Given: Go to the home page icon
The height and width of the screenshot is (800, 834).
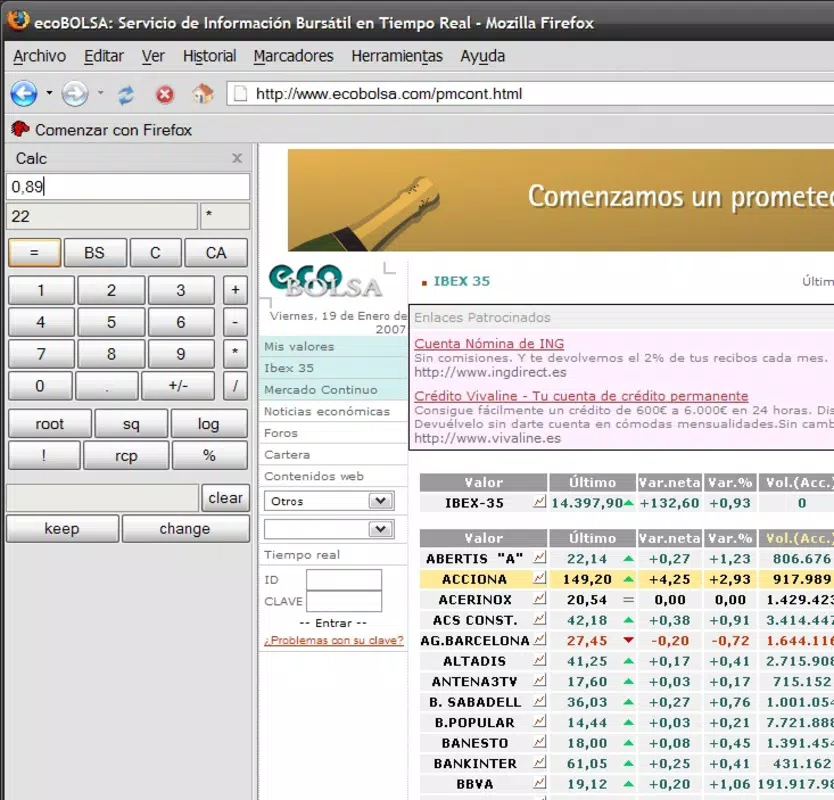Looking at the screenshot, I should click(x=203, y=94).
